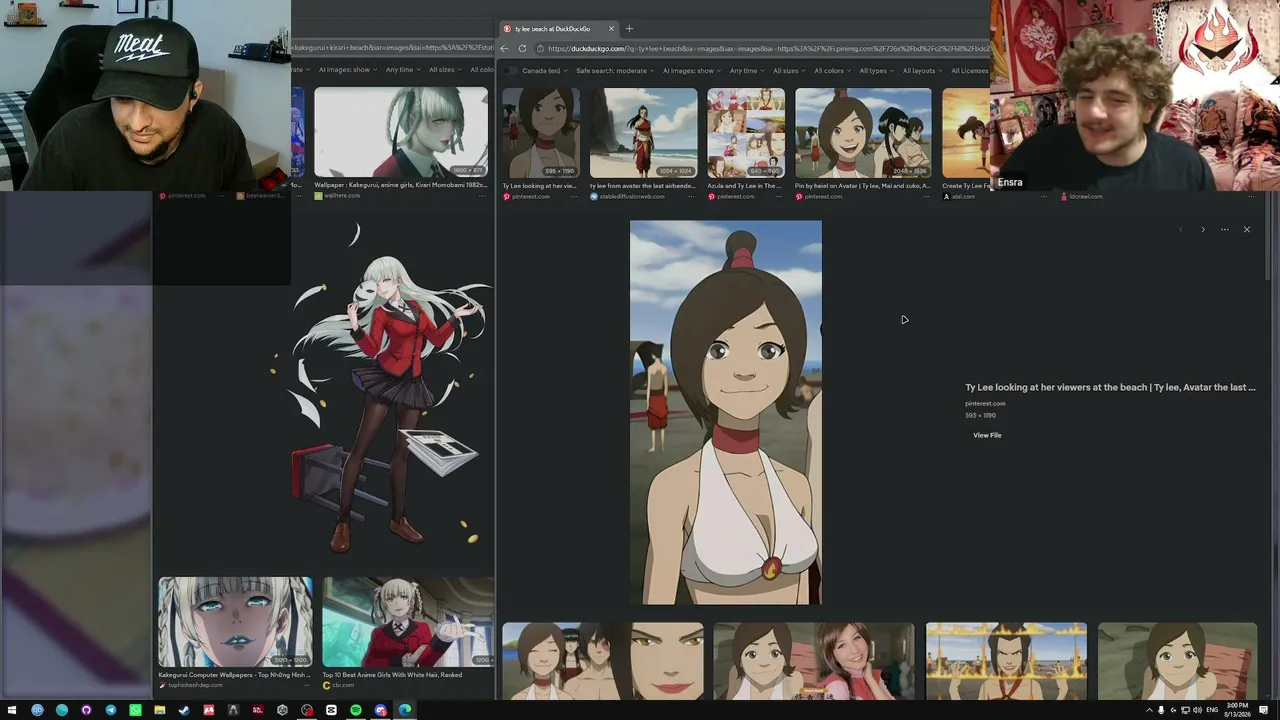This screenshot has width=1280, height=720.
Task: Open the 'All layouts' filter dropdown
Action: click(923, 71)
